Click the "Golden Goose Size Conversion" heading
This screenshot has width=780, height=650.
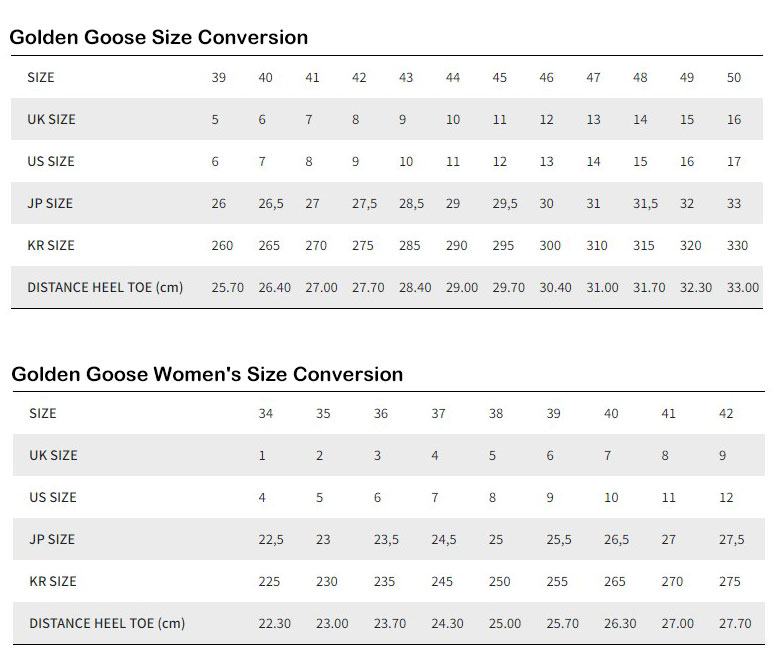pyautogui.click(x=159, y=37)
